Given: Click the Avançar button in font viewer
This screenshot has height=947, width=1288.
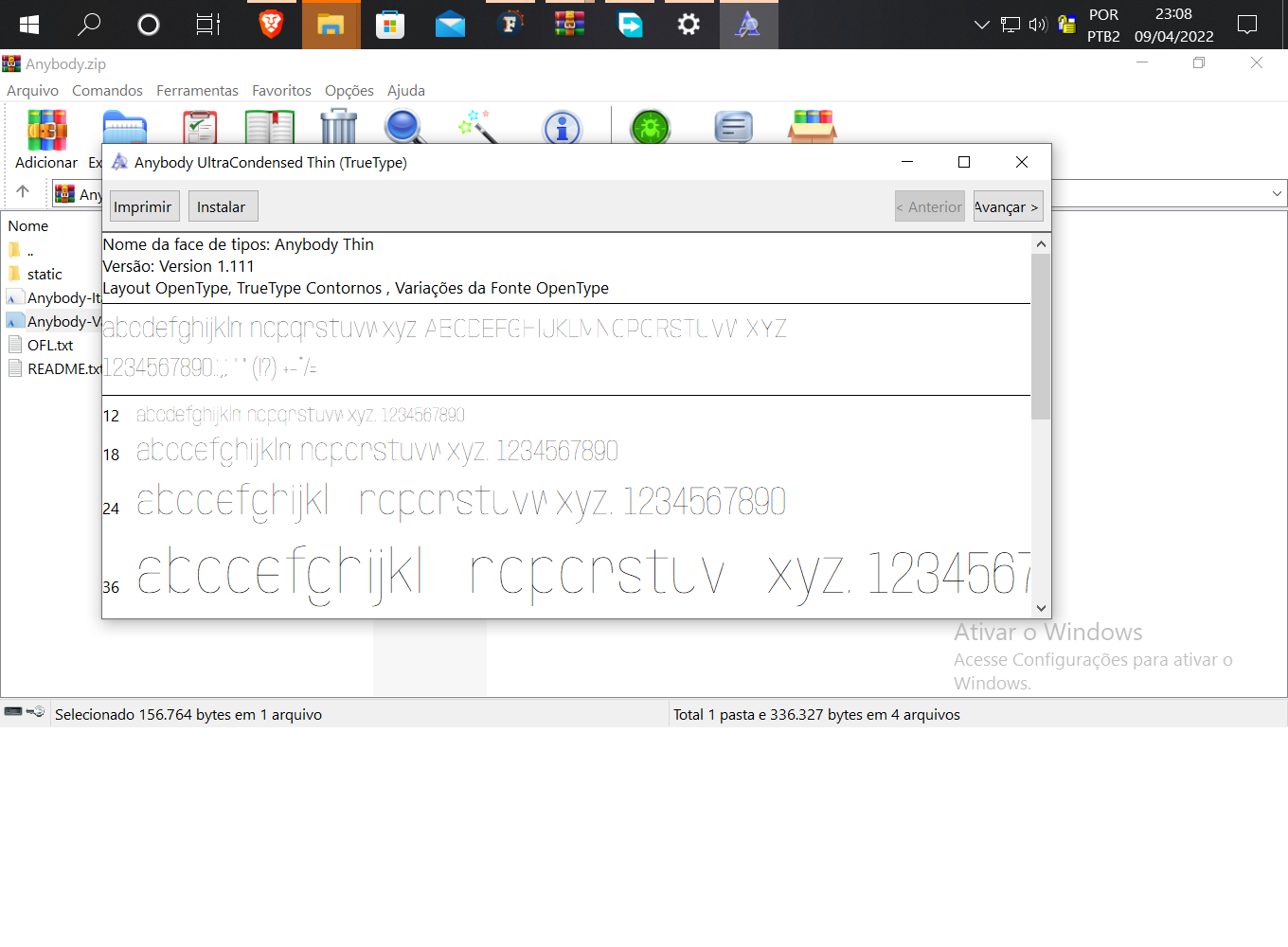Looking at the screenshot, I should pyautogui.click(x=1008, y=206).
